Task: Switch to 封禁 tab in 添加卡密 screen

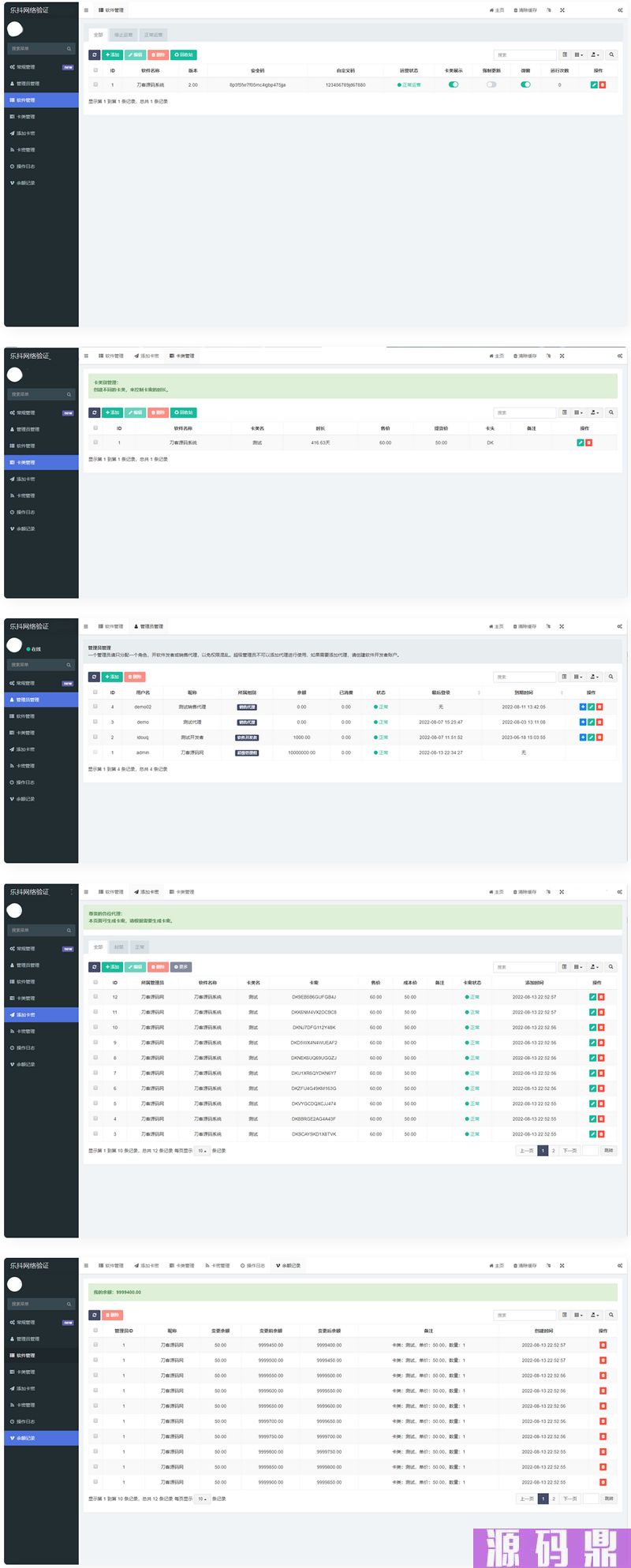Action: [118, 947]
